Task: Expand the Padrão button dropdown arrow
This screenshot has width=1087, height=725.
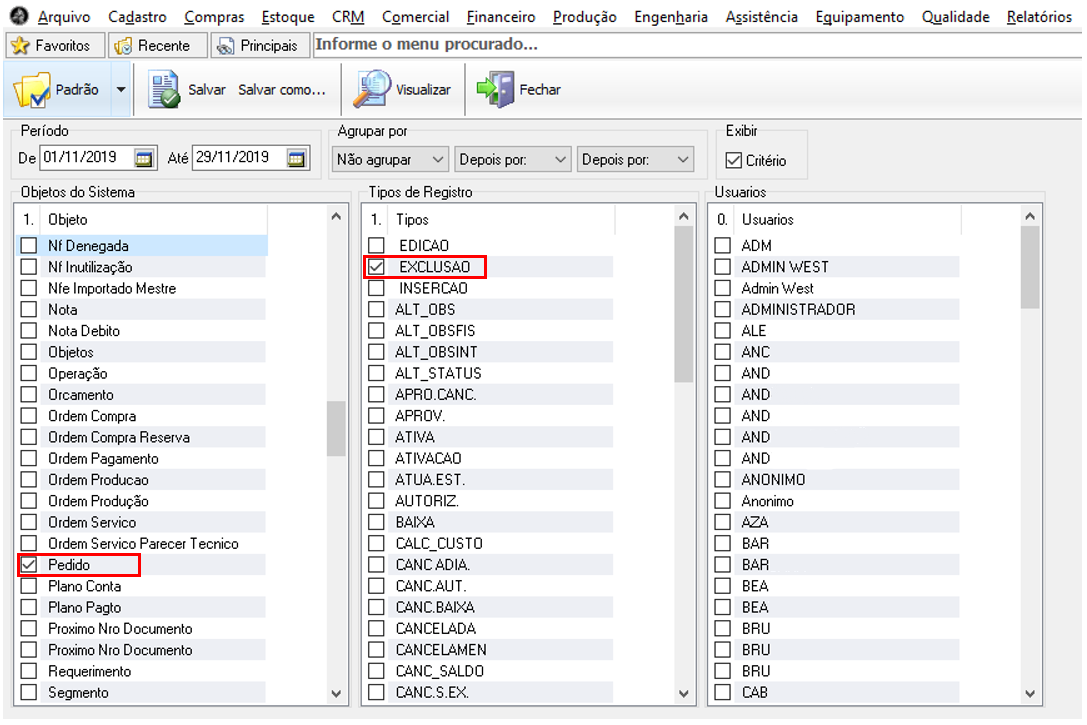Action: (x=121, y=89)
